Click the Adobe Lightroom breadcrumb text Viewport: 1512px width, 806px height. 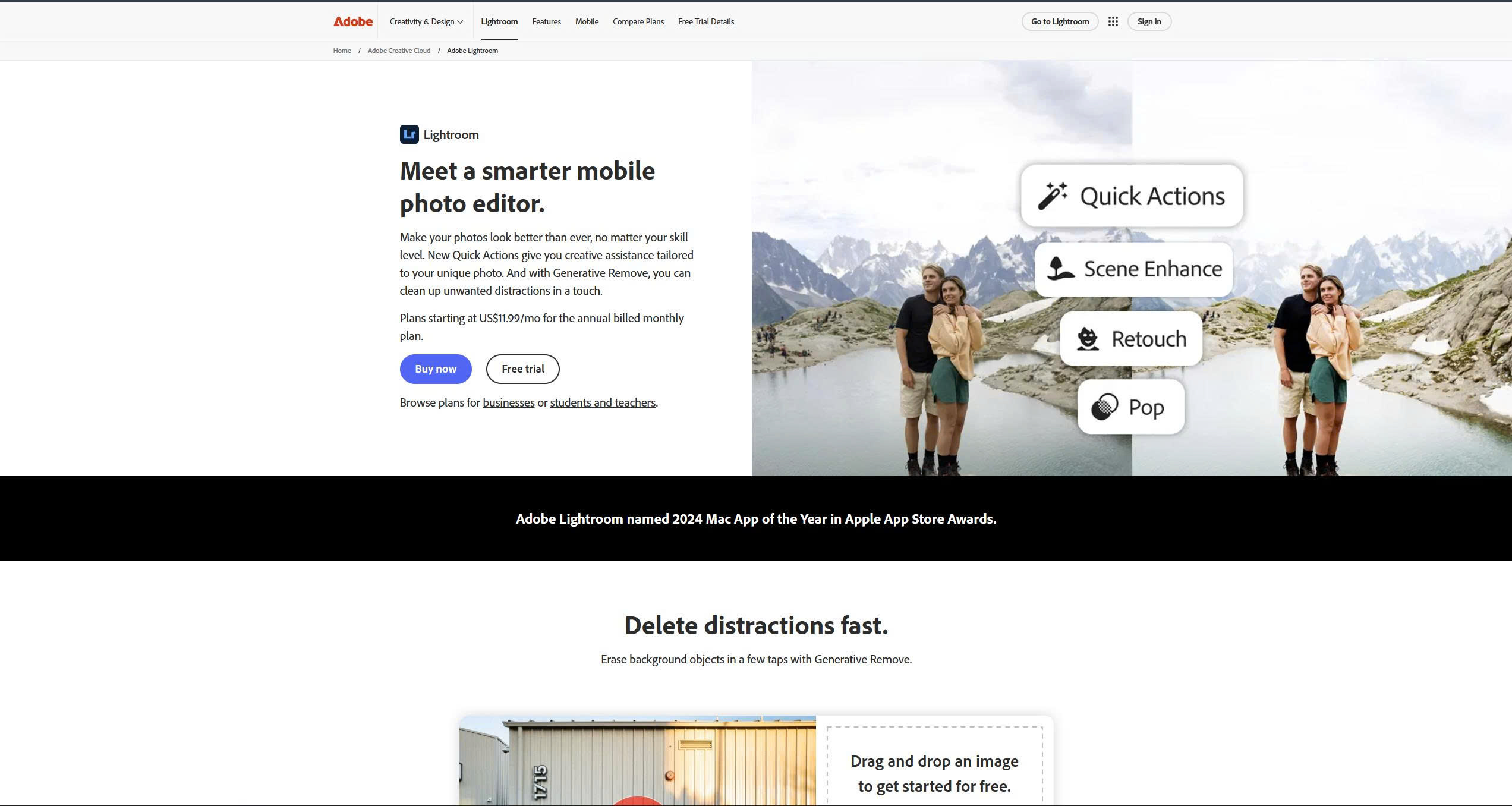tap(472, 51)
